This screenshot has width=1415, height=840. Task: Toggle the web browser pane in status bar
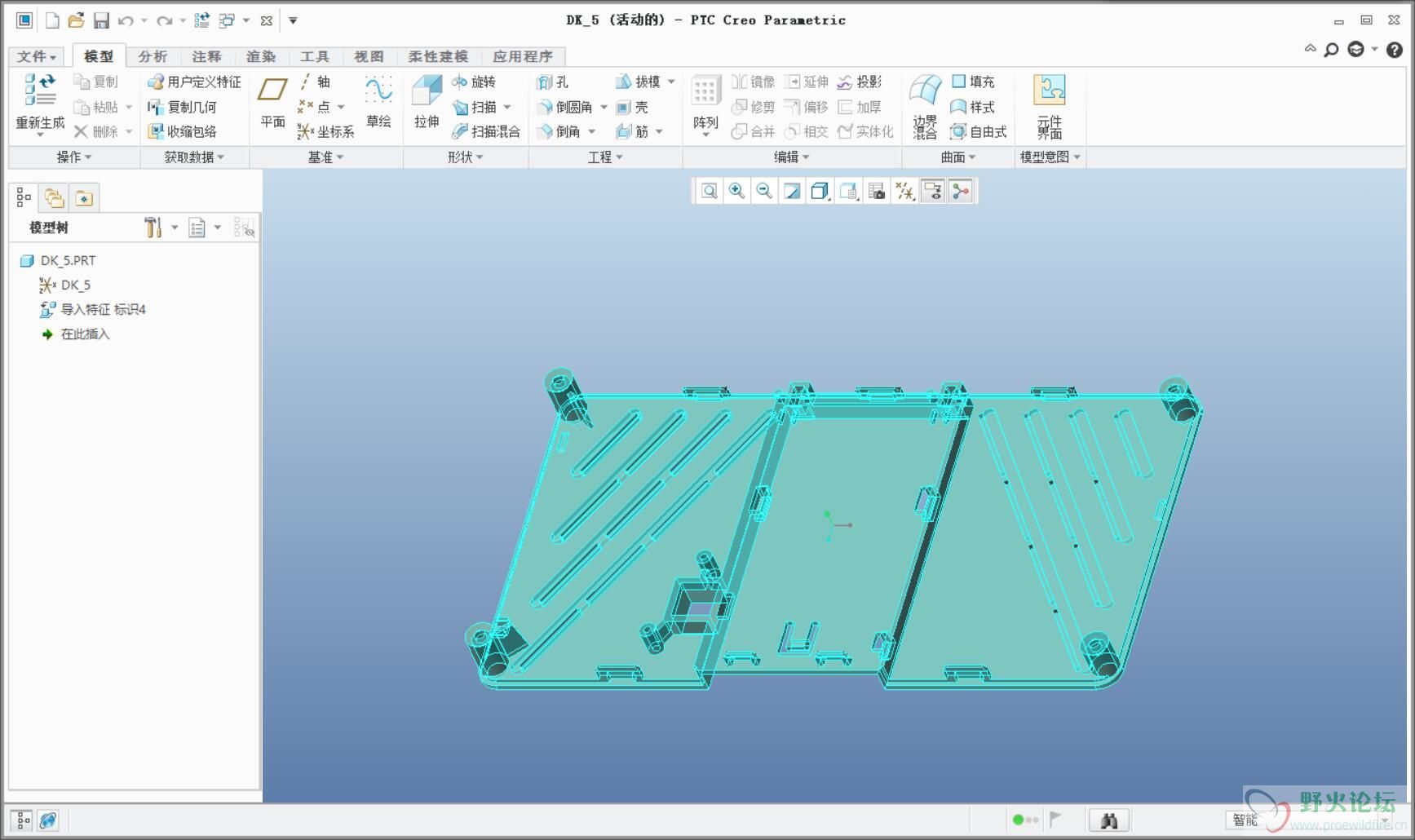(48, 820)
